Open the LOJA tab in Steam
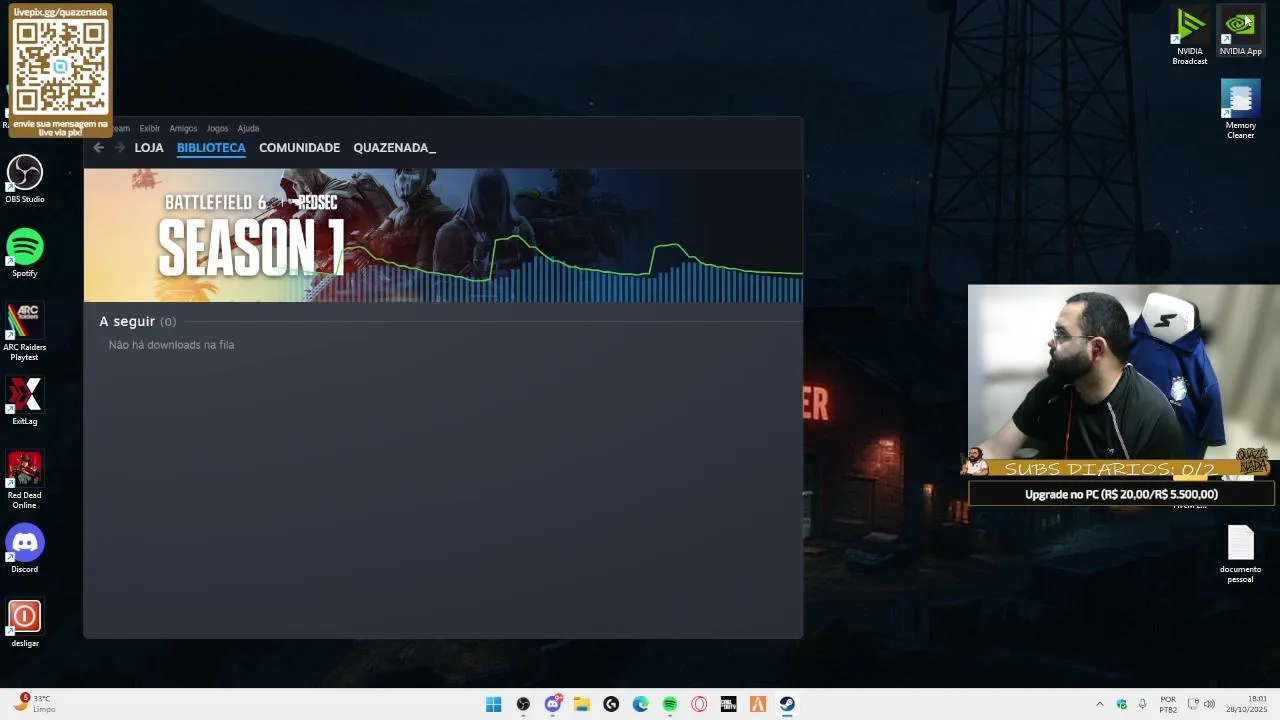This screenshot has width=1280, height=720. coord(149,147)
